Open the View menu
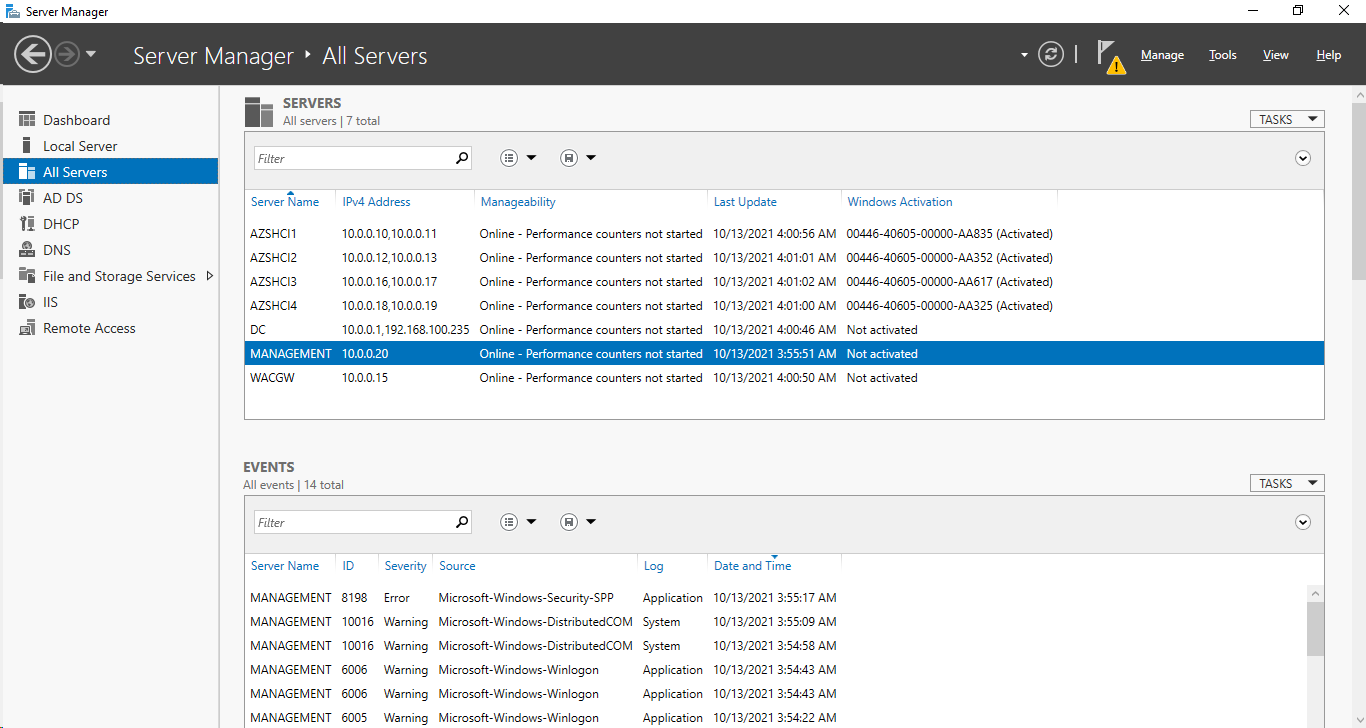 coord(1275,55)
